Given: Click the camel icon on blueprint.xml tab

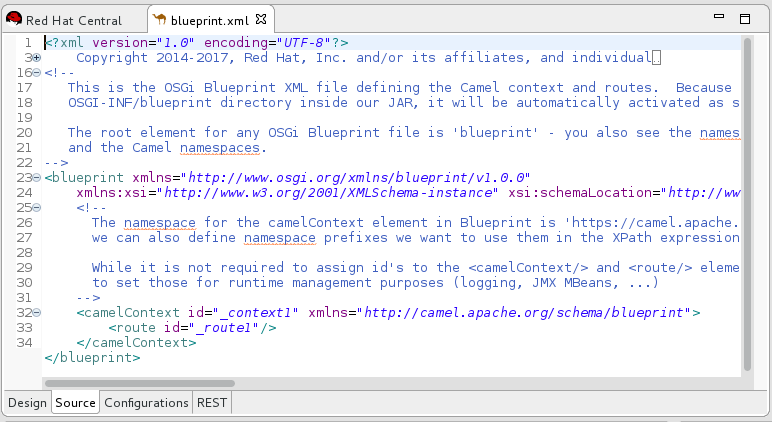Looking at the screenshot, I should click(x=159, y=20).
